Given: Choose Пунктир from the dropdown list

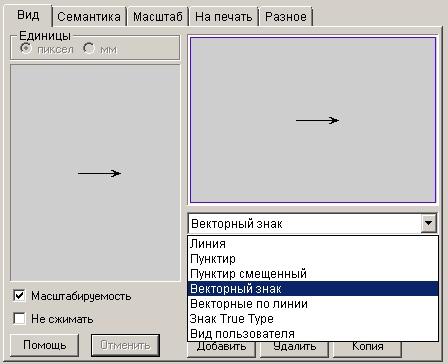Looking at the screenshot, I should coord(313,259).
